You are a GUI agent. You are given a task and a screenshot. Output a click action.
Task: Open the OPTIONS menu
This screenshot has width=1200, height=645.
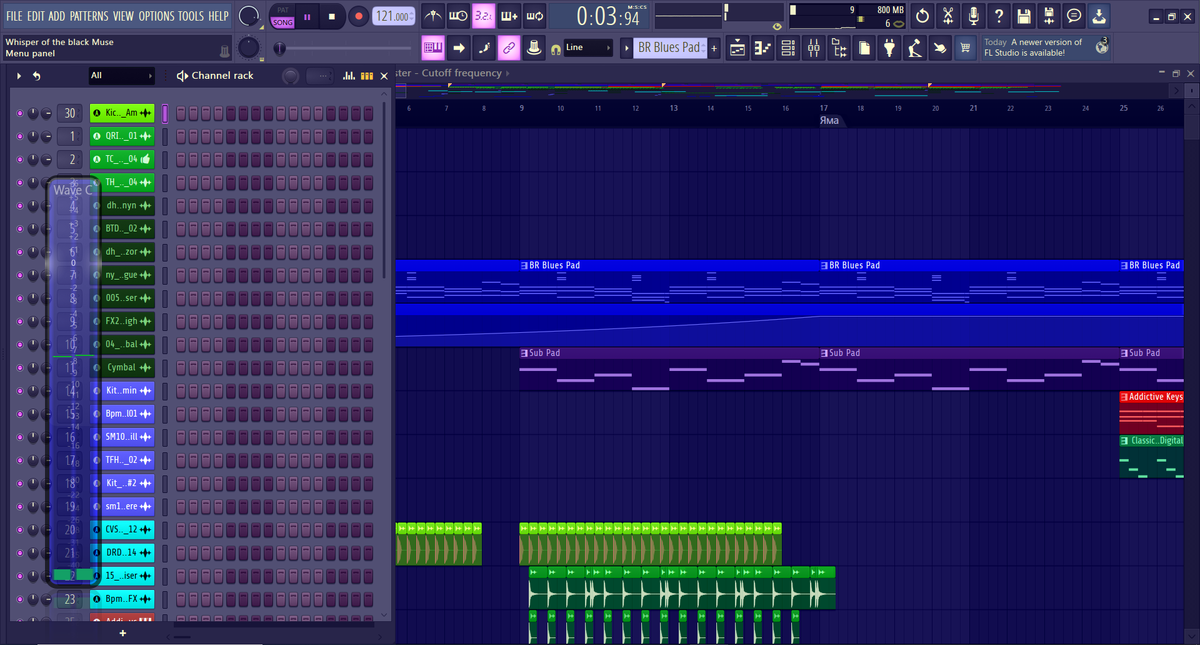tap(156, 16)
